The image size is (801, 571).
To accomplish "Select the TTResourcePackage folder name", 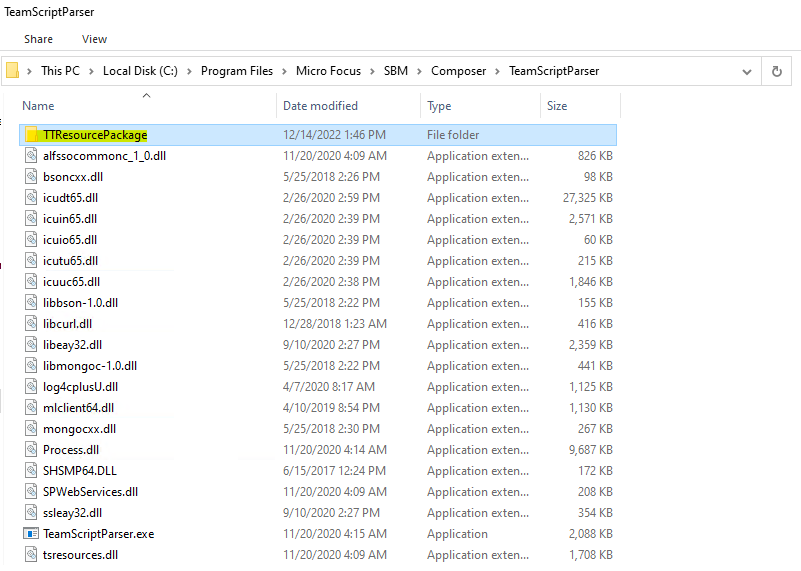I will pyautogui.click(x=95, y=135).
